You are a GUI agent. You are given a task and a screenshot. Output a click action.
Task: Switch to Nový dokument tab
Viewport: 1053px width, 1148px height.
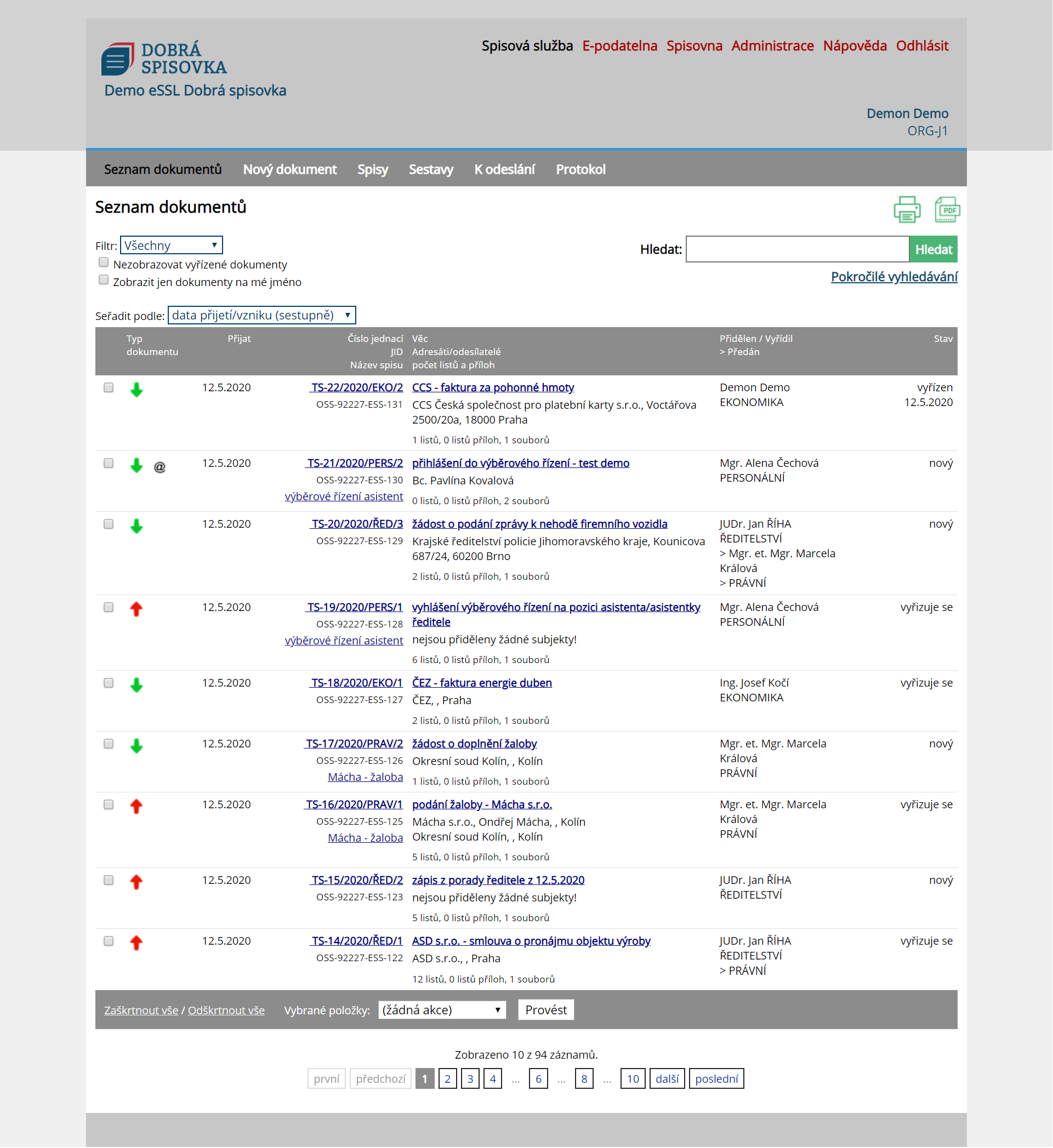[290, 170]
